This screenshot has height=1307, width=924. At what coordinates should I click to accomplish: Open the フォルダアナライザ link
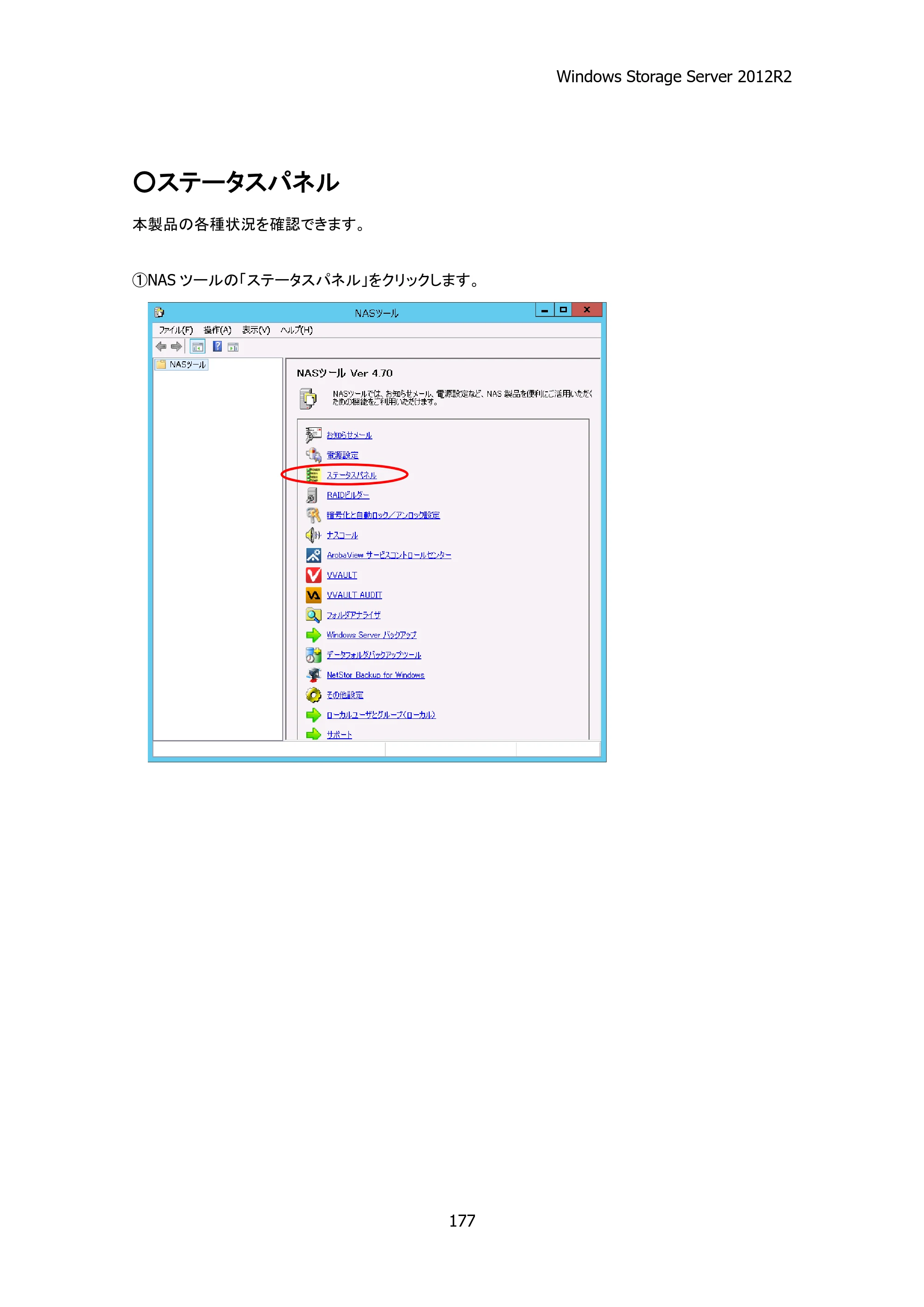353,615
